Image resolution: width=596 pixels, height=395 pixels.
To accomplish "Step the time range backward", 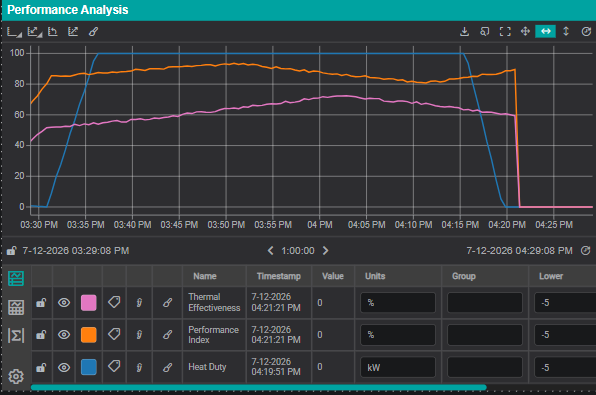I will [270, 251].
